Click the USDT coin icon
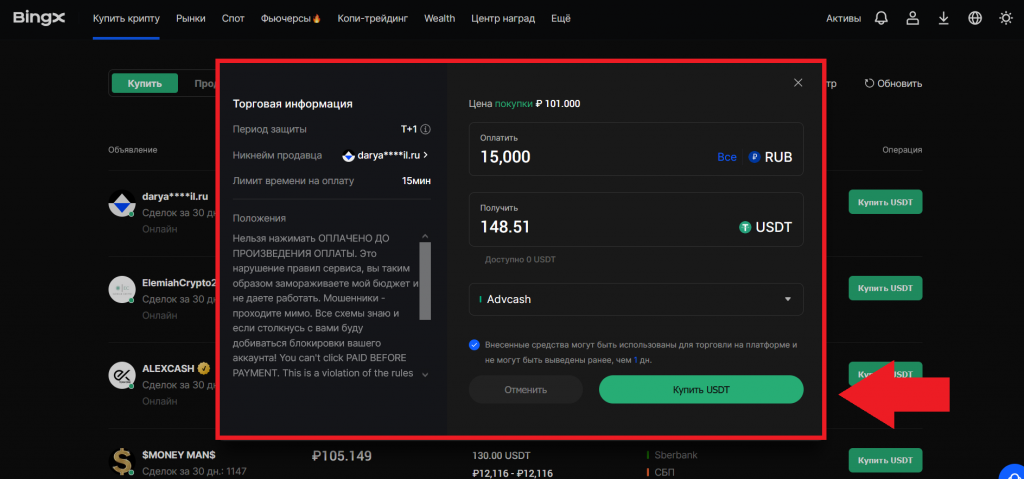Viewport: 1024px width, 479px height. click(x=745, y=227)
